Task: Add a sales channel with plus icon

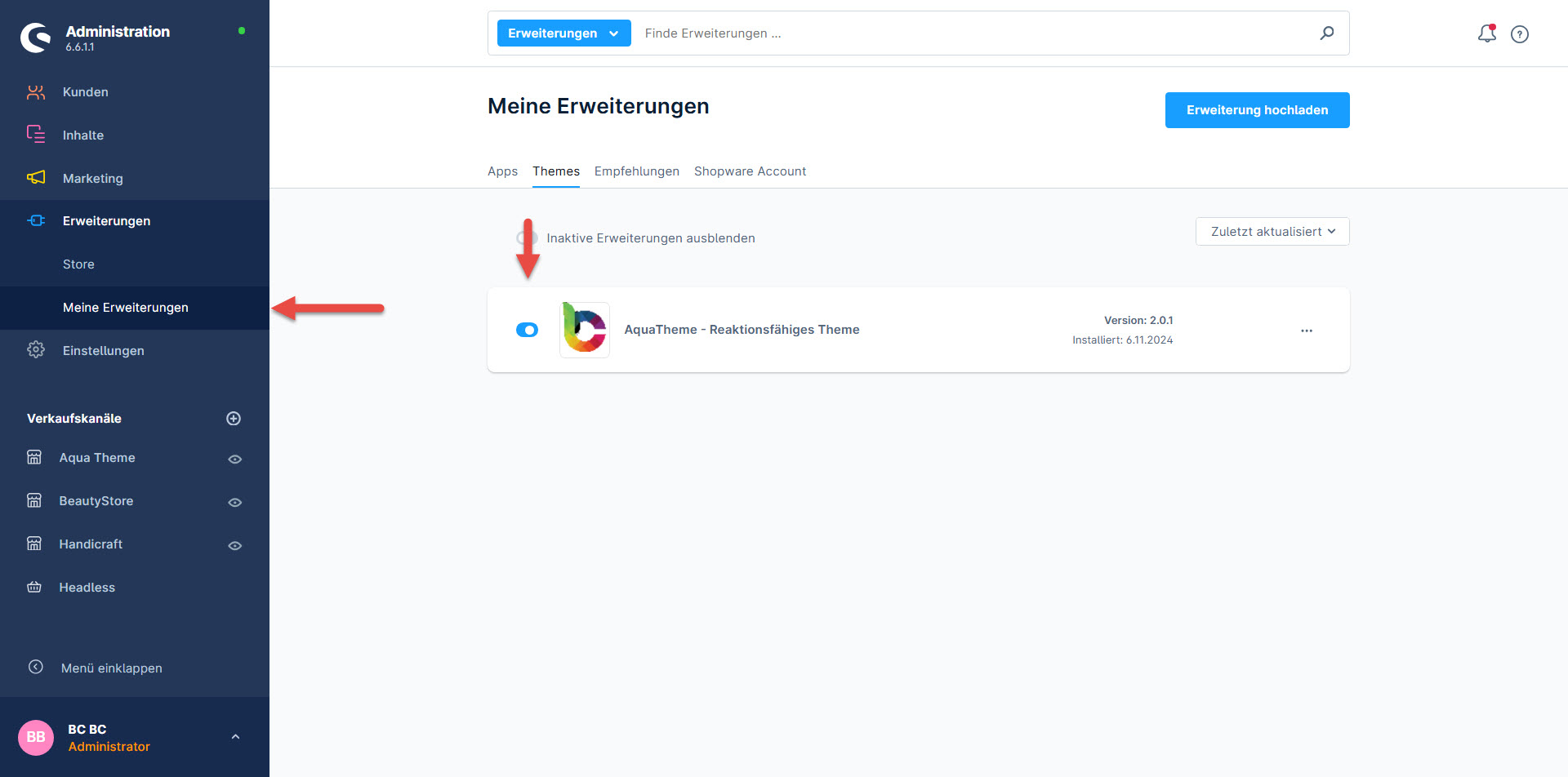Action: 234,419
